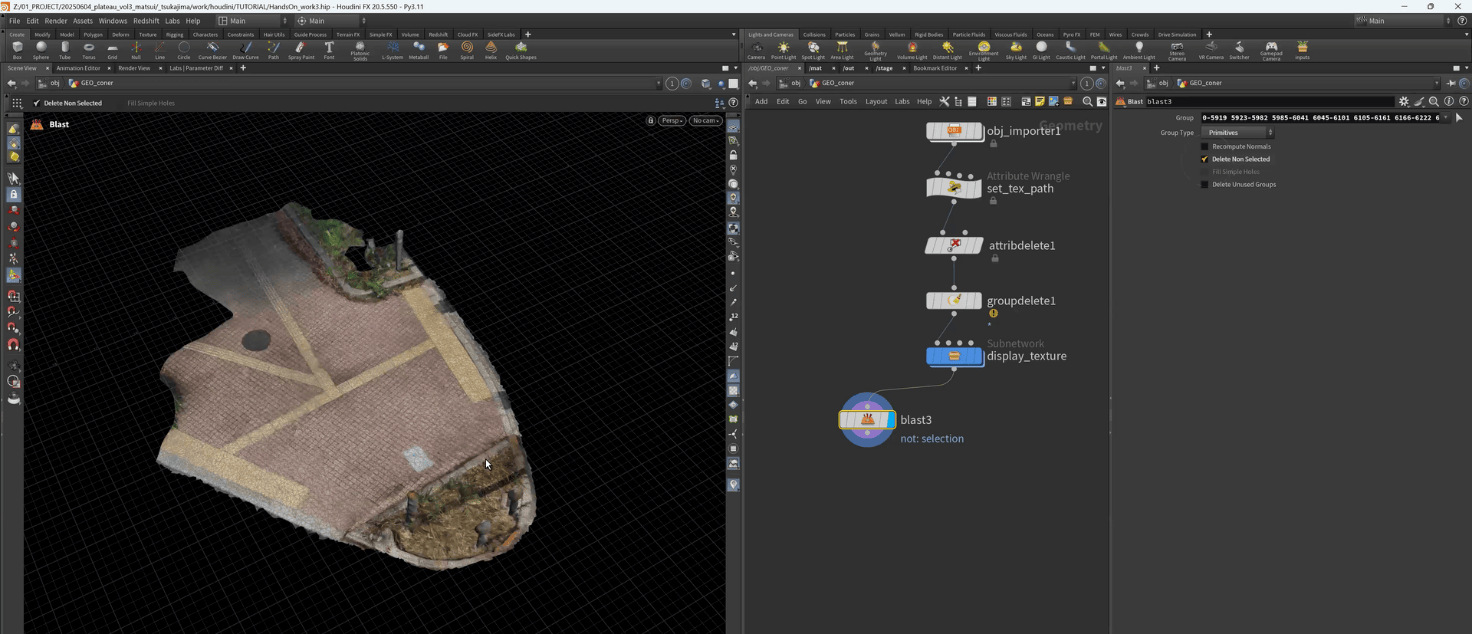Add a Point Light from the shelf
The height and width of the screenshot is (634, 1472).
coord(783,49)
